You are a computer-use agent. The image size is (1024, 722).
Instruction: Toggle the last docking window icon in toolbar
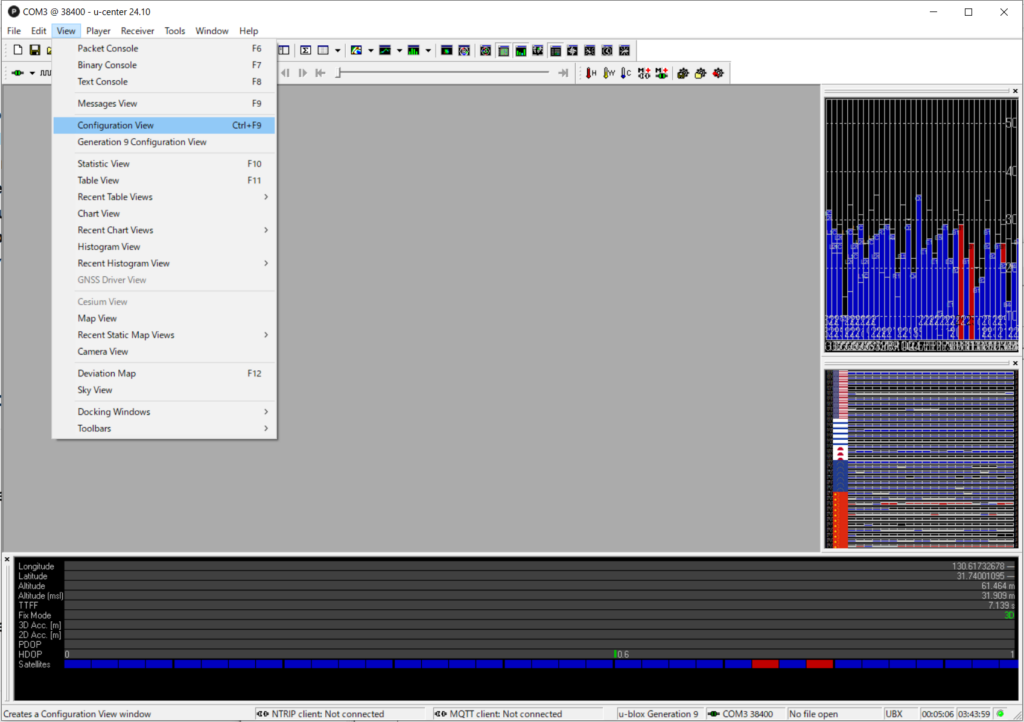pos(624,50)
